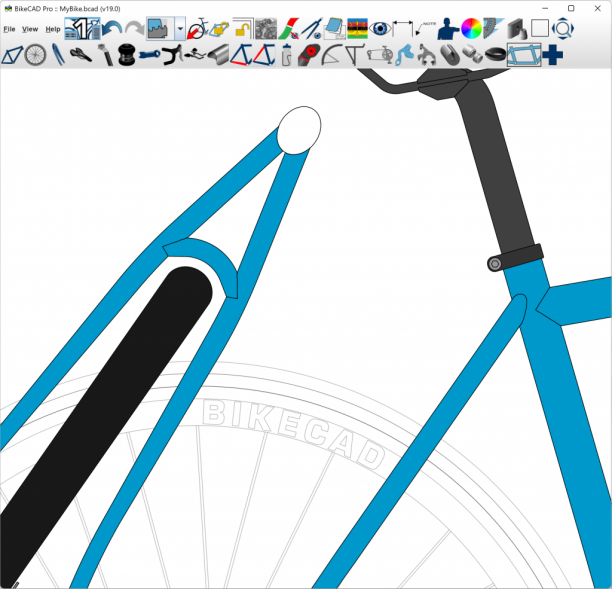The image size is (612, 589).
Task: Click the grey split tube icon
Action: pyautogui.click(x=449, y=55)
